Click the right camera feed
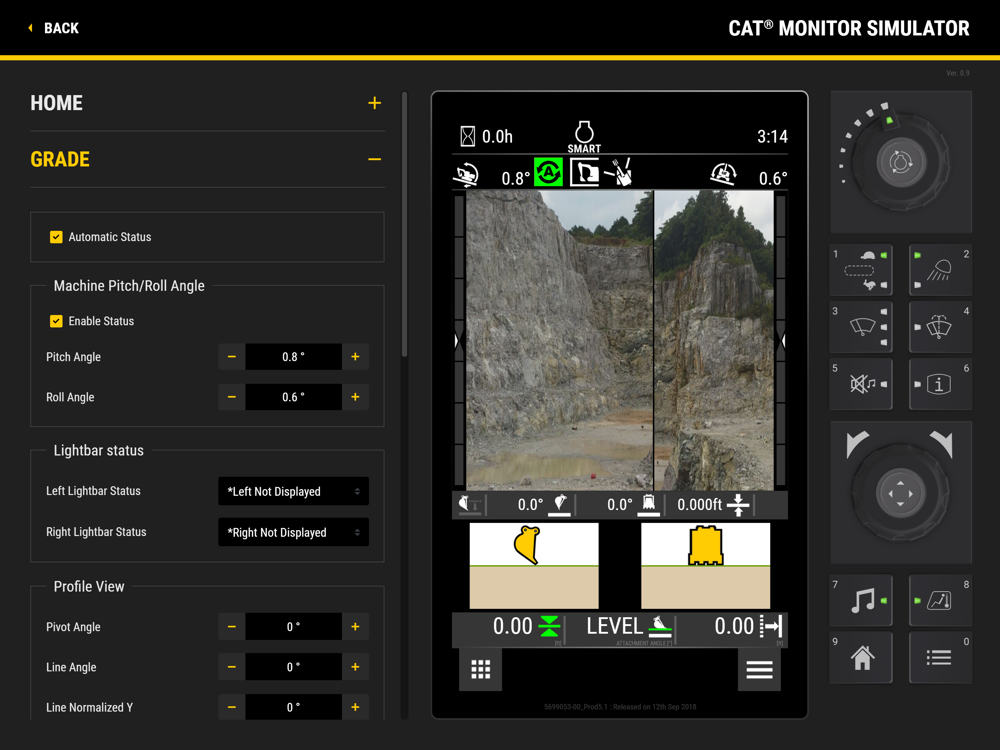The height and width of the screenshot is (750, 1000). tap(714, 341)
